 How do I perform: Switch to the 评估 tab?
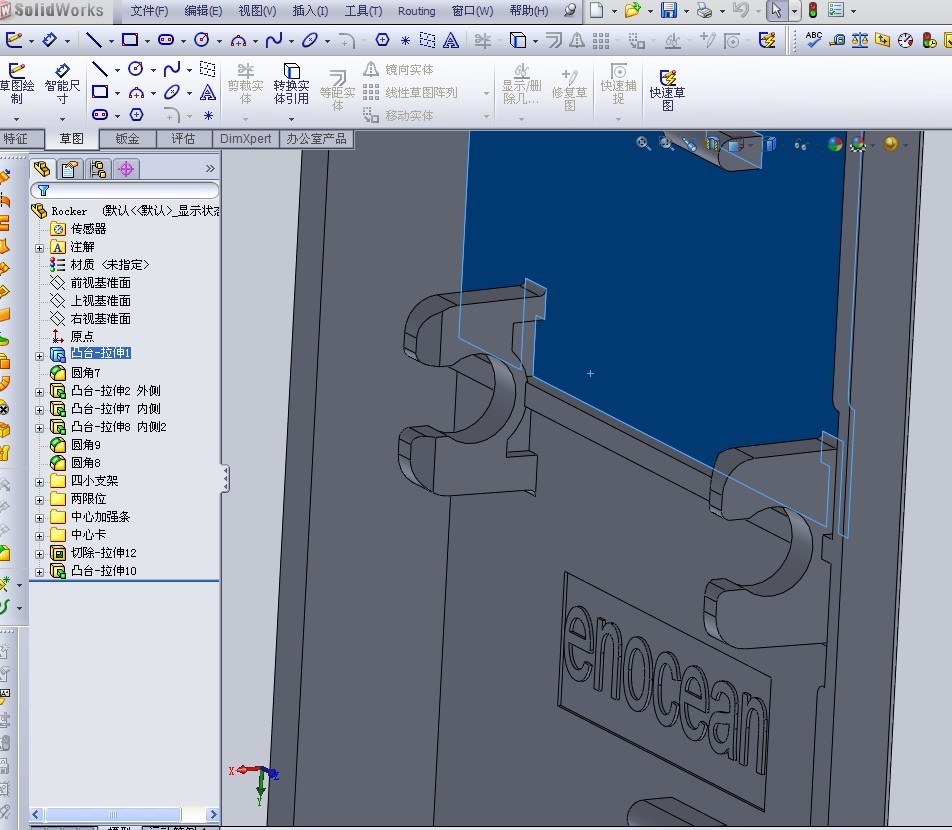[183, 139]
